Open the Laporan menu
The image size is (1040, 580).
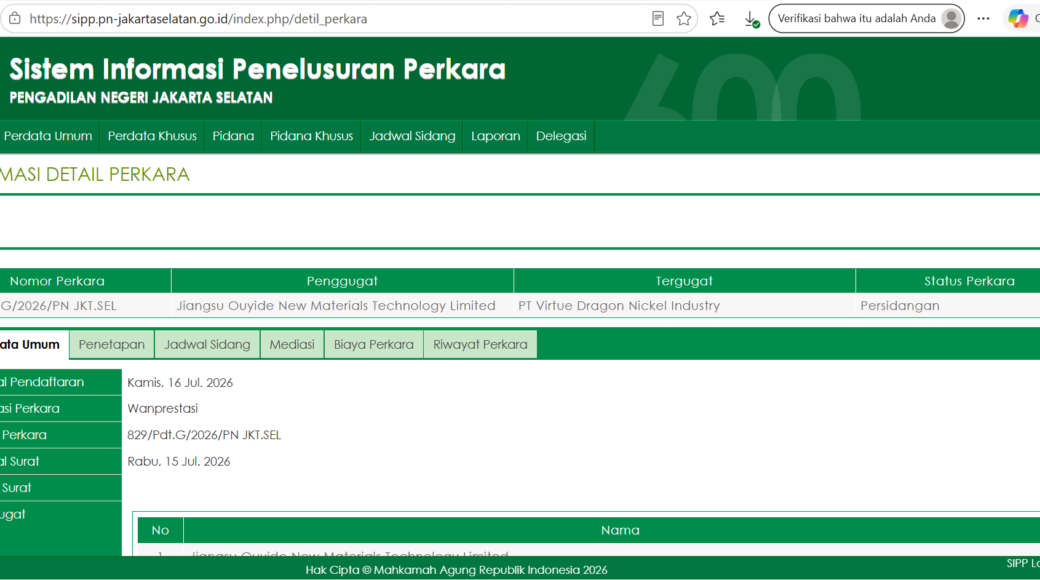click(495, 136)
